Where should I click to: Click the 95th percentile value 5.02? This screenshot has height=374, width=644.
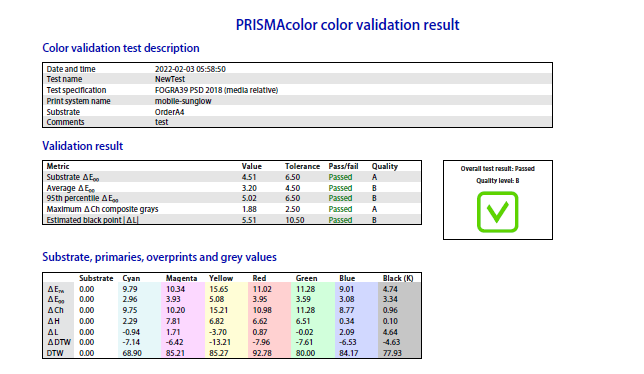click(x=249, y=198)
